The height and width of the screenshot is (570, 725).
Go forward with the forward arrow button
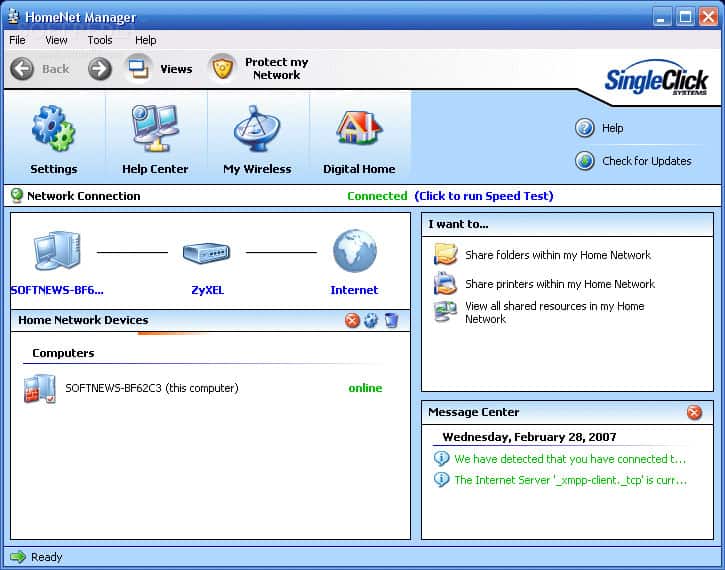(x=100, y=69)
